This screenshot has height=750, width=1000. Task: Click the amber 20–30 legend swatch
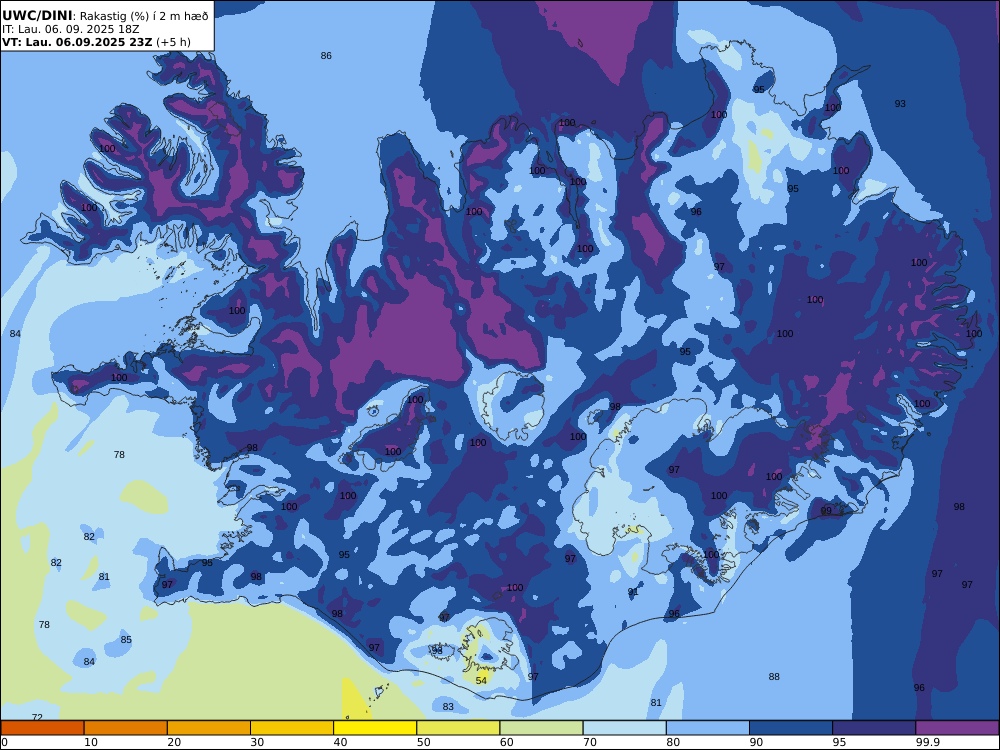point(209,728)
